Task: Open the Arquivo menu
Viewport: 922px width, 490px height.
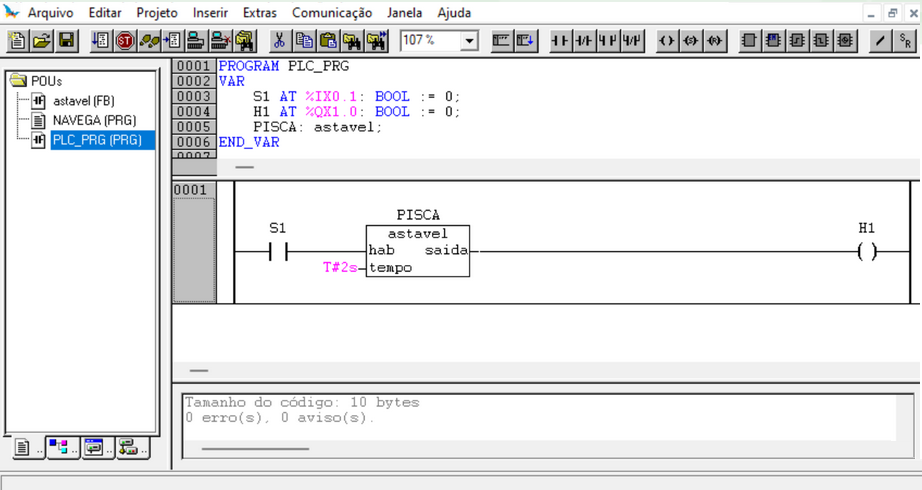Action: (x=50, y=12)
